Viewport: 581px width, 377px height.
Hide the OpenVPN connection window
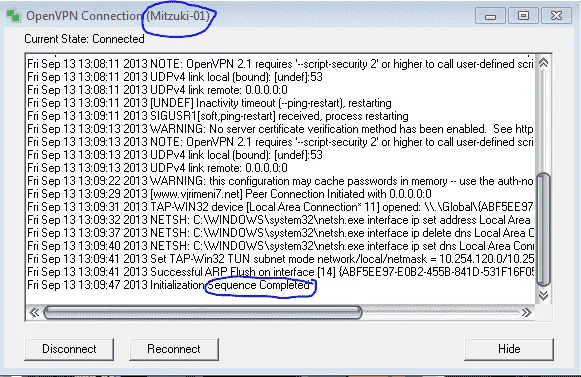tap(509, 349)
